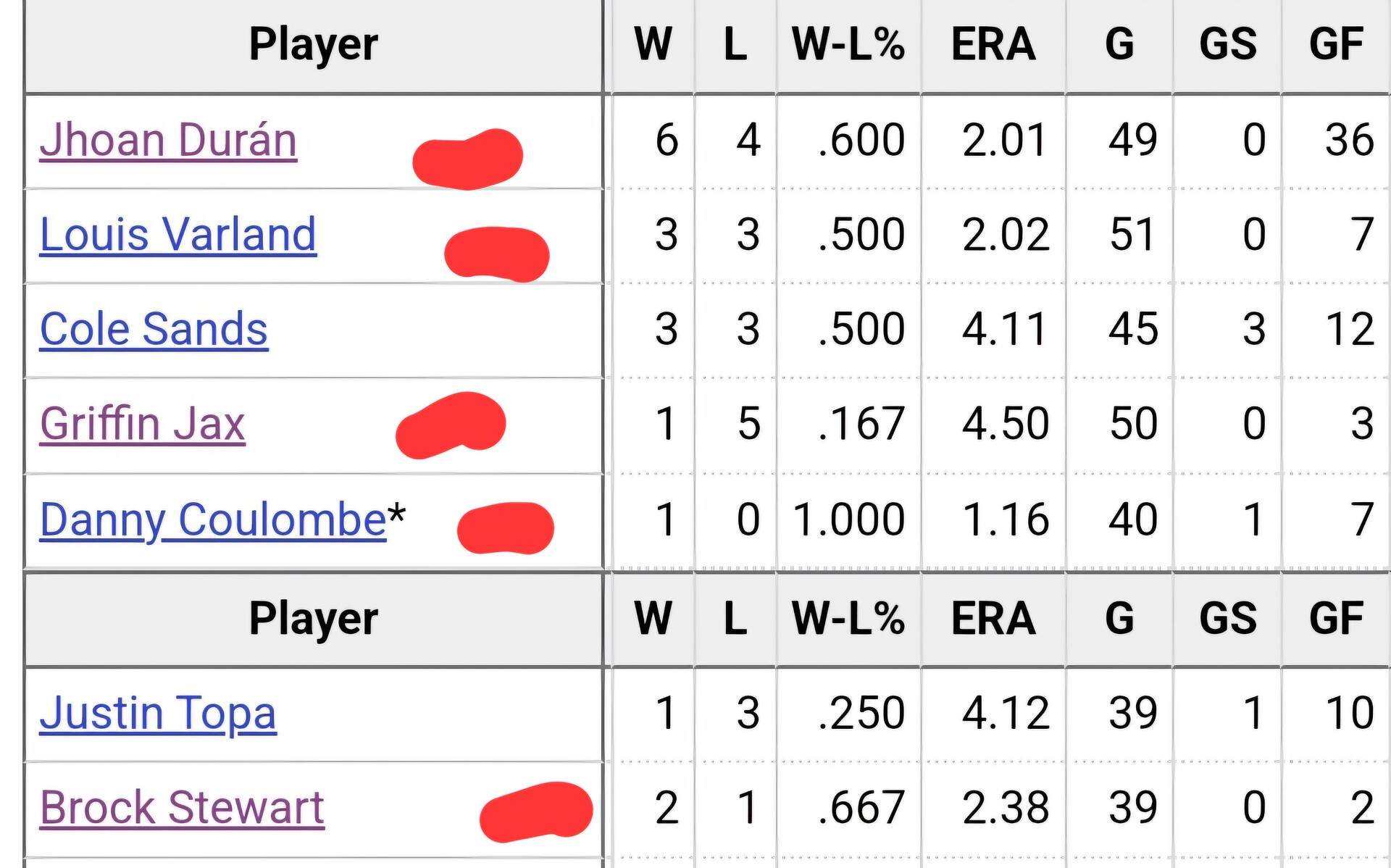Open Justin Topa player page
The image size is (1391, 868).
pos(158,714)
